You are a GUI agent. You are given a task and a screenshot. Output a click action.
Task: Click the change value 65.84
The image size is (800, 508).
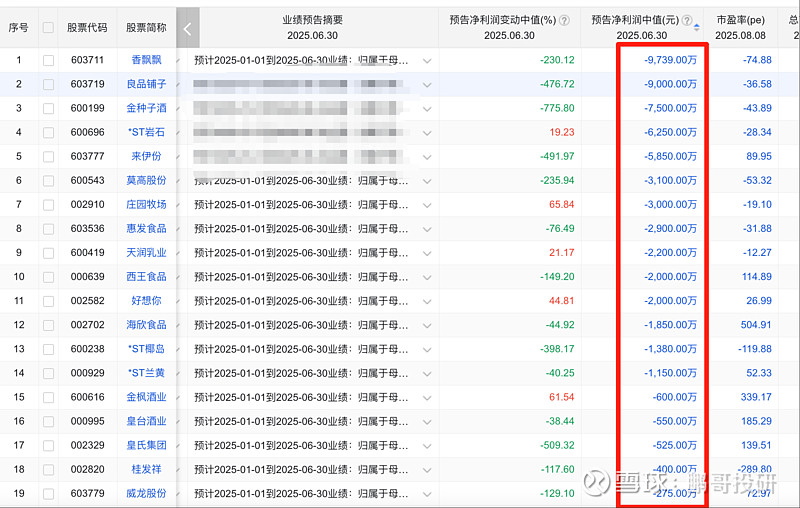coord(562,204)
